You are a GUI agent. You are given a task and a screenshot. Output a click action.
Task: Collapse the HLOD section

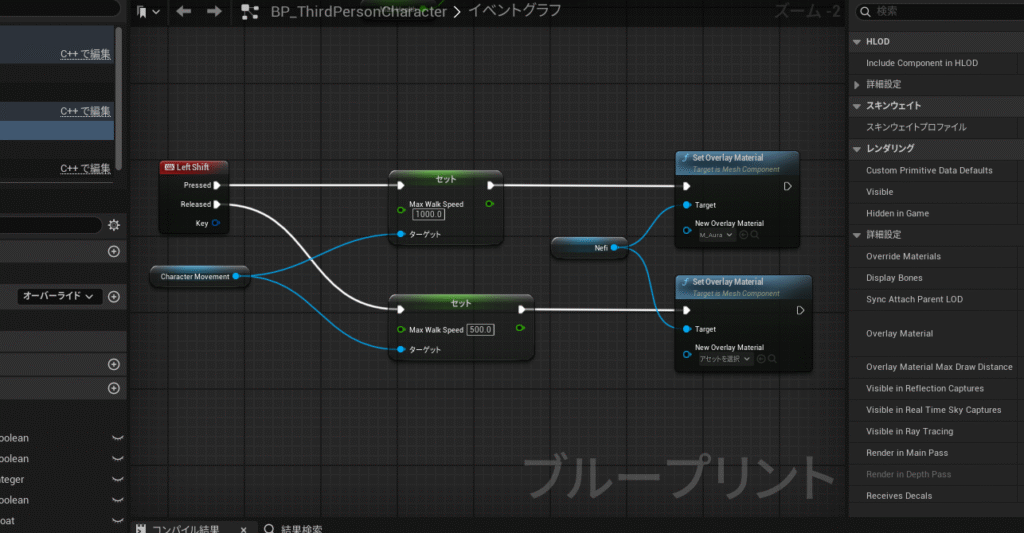857,42
